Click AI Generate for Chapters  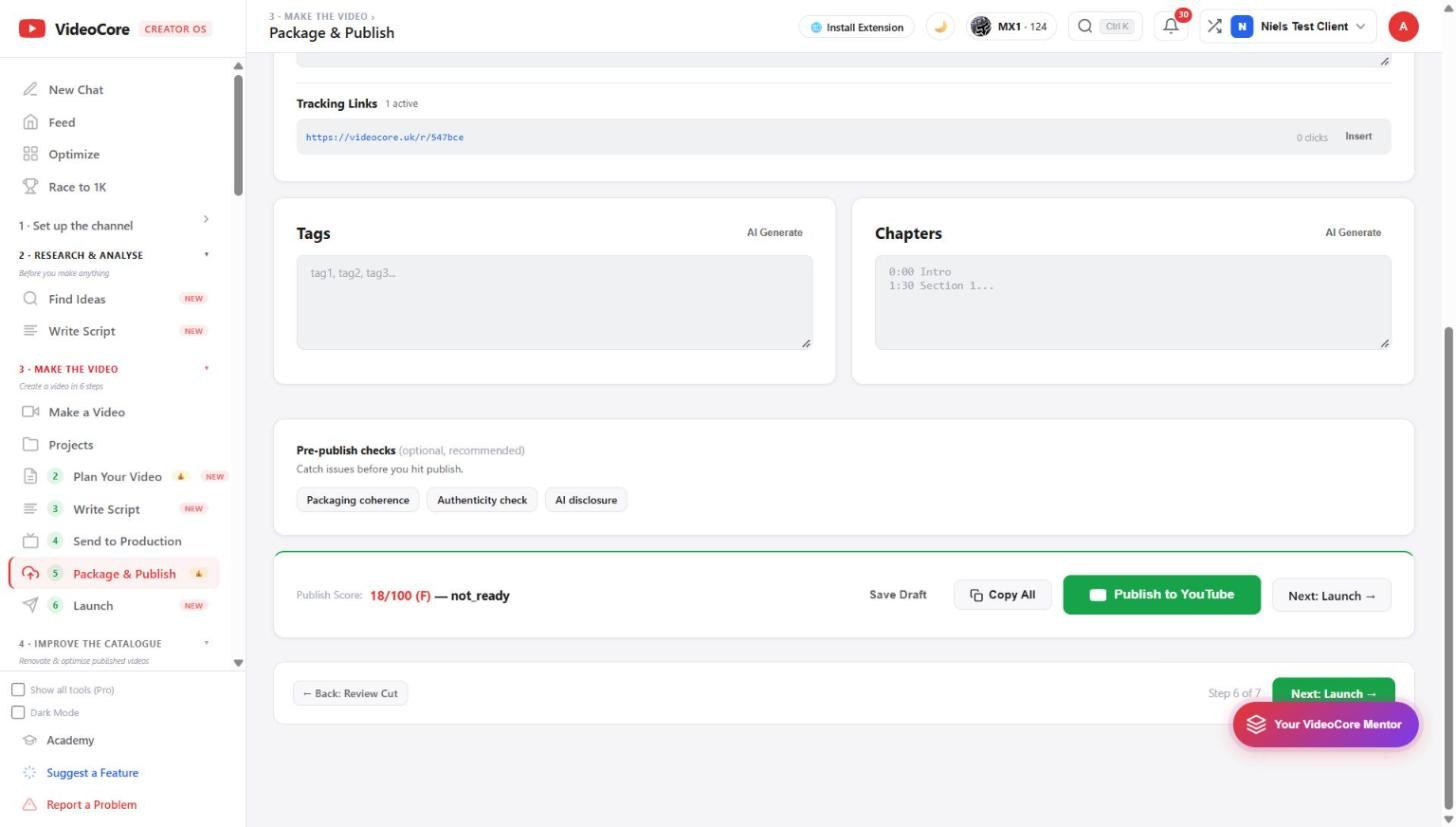pyautogui.click(x=1353, y=233)
